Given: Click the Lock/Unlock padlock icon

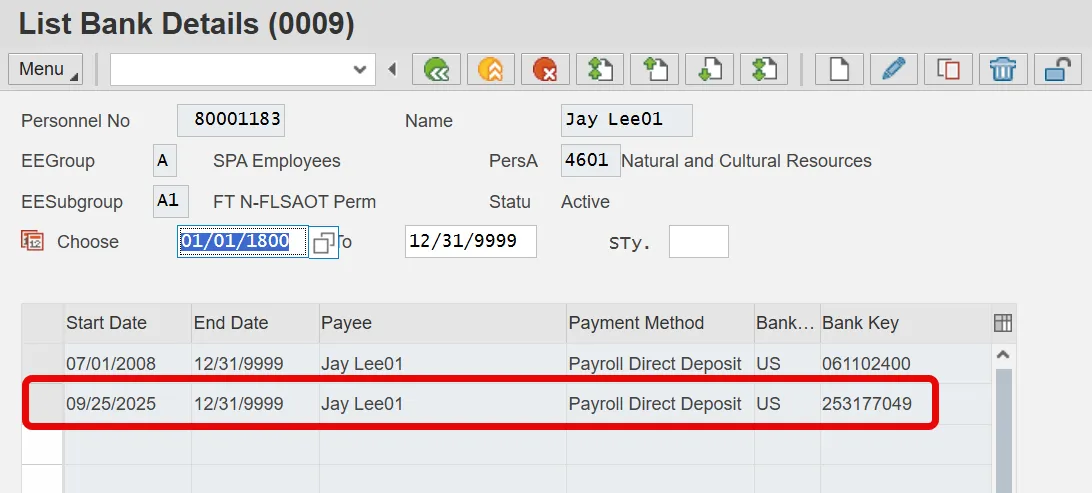Looking at the screenshot, I should click(x=1058, y=70).
